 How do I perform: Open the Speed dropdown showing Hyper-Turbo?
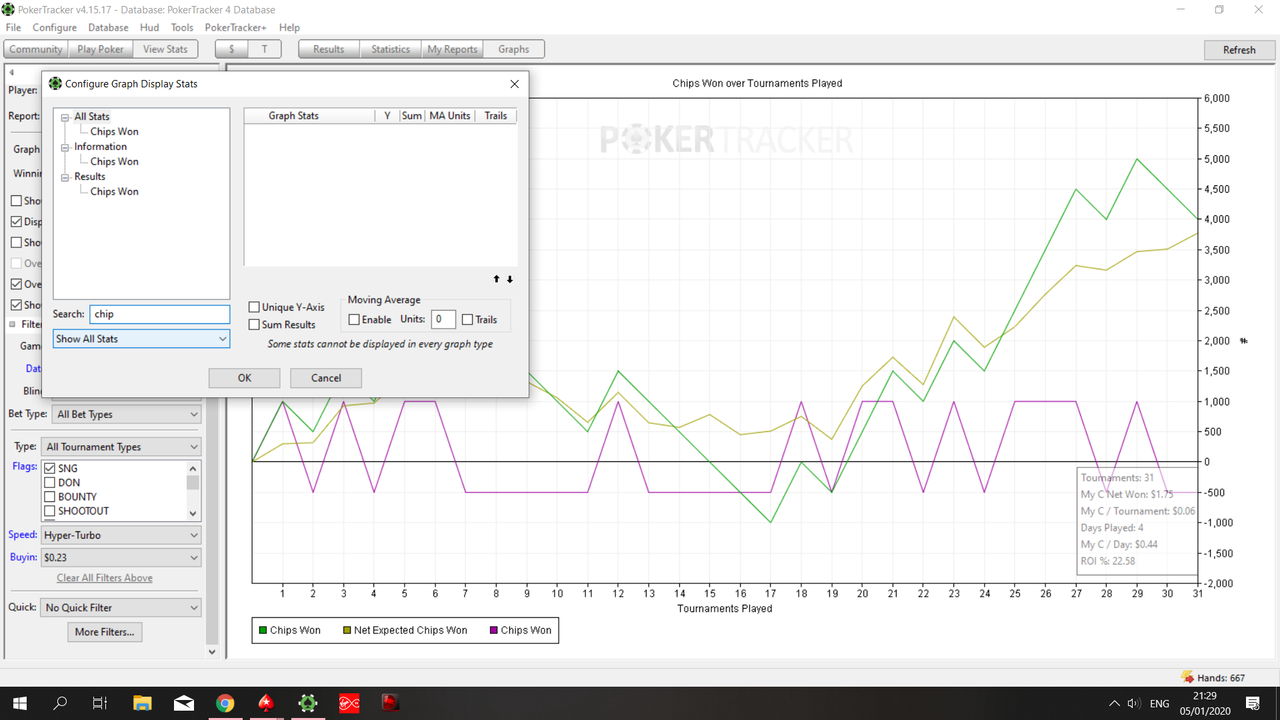121,535
